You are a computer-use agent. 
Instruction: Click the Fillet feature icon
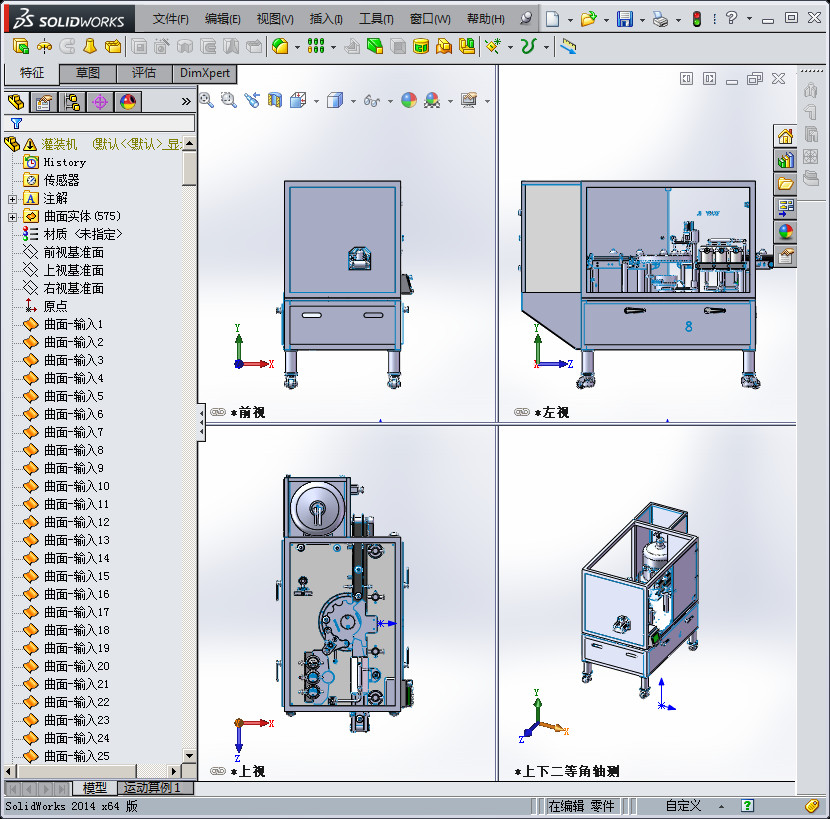pos(280,47)
